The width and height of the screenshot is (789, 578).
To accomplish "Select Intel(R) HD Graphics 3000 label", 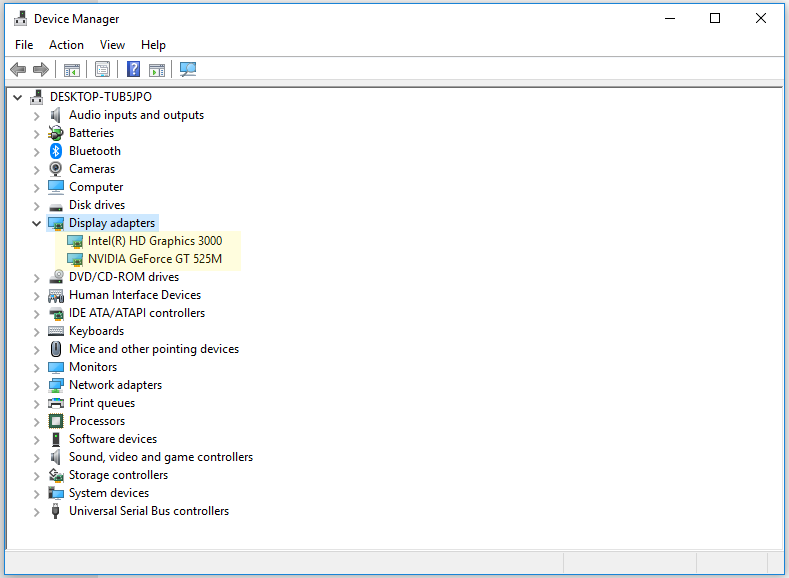I will [x=154, y=241].
